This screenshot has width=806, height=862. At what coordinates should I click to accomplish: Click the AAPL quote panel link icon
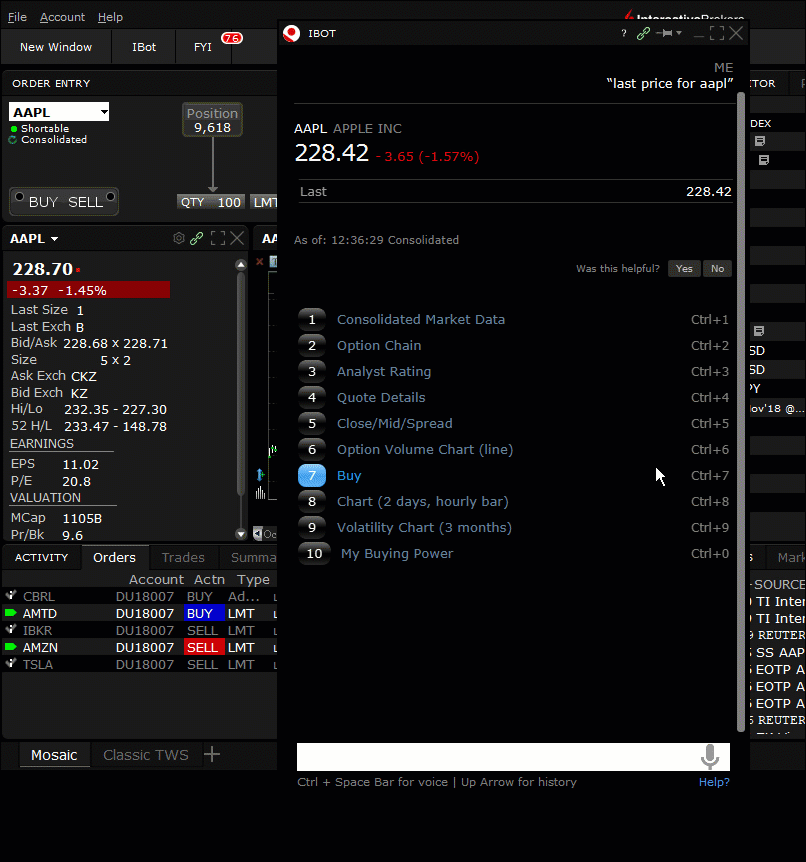[x=196, y=239]
